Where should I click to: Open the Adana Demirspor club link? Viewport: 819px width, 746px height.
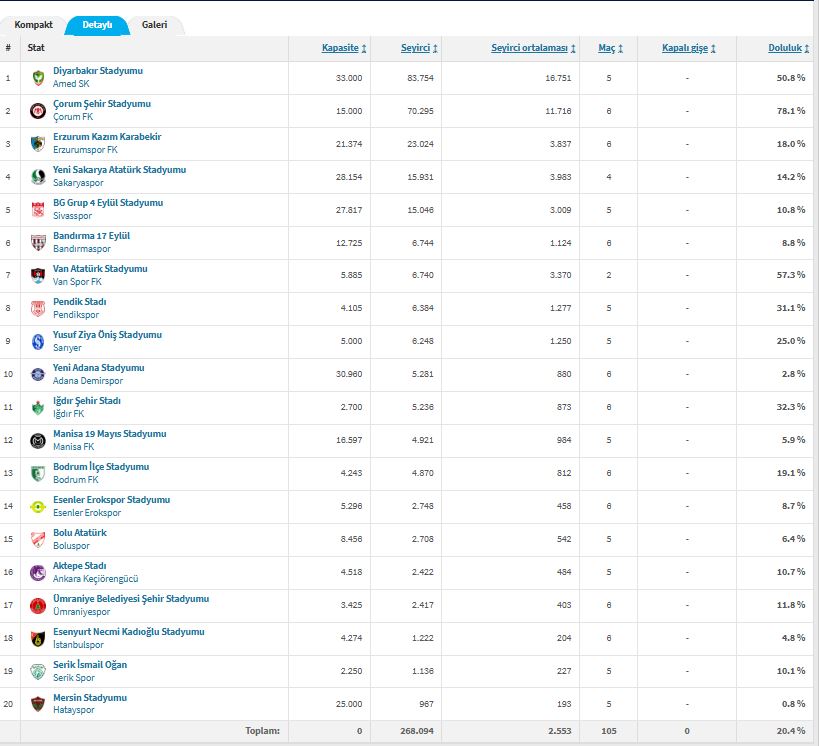(x=88, y=381)
